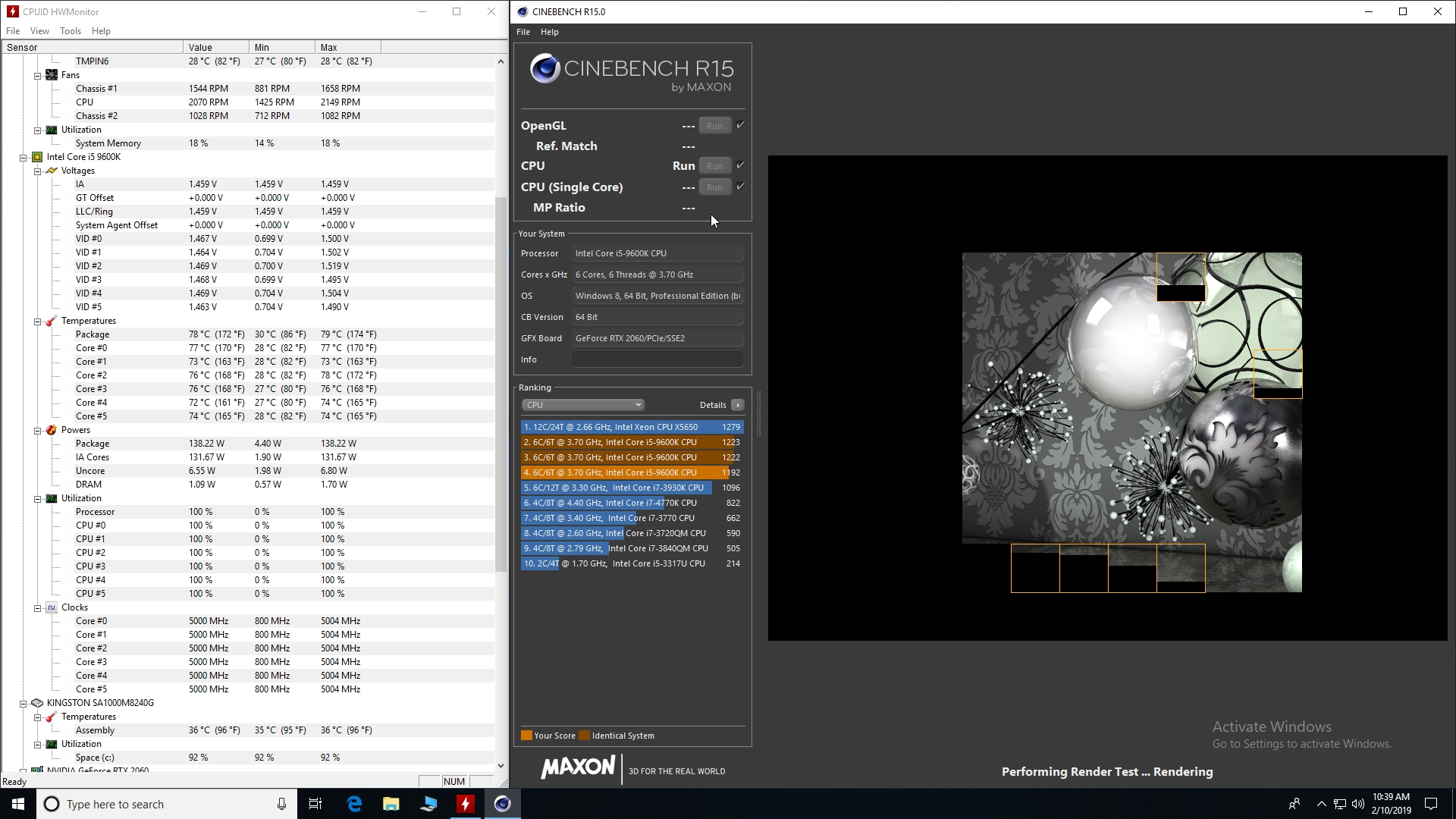Collapse the Intel Core i5 9600K node

click(x=23, y=158)
